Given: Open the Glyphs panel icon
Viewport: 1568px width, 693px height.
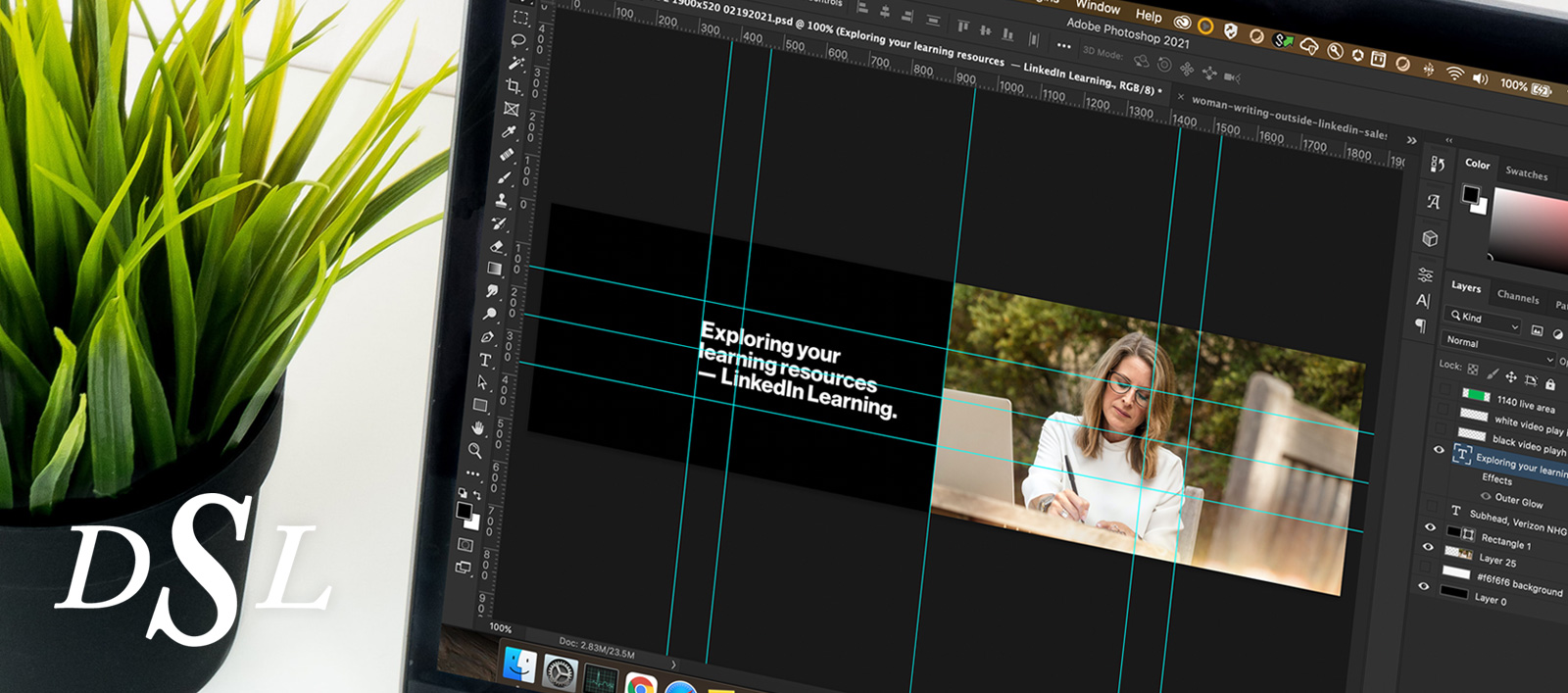Looking at the screenshot, I should [1434, 202].
